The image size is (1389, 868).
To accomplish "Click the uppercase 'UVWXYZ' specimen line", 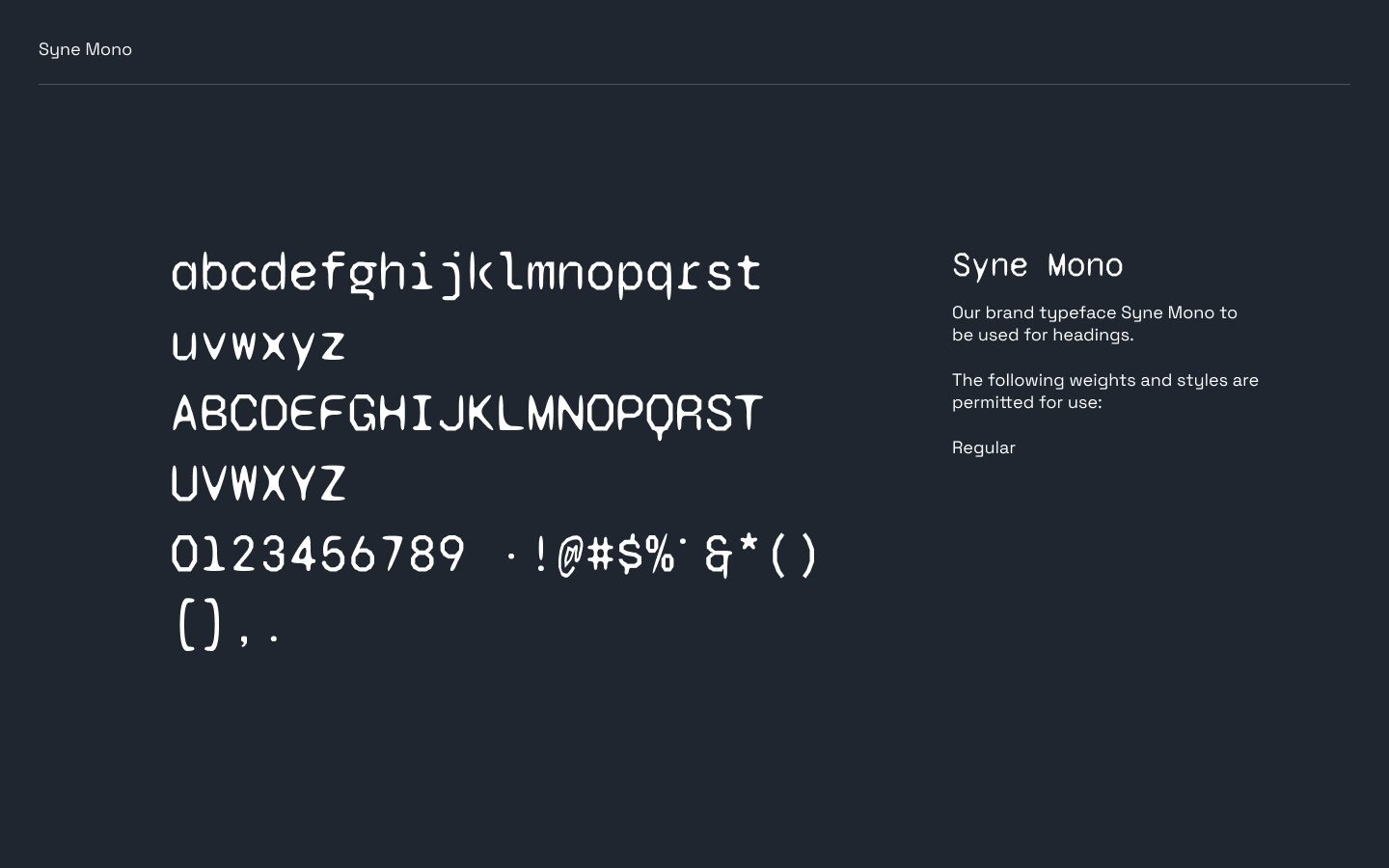I will (259, 483).
